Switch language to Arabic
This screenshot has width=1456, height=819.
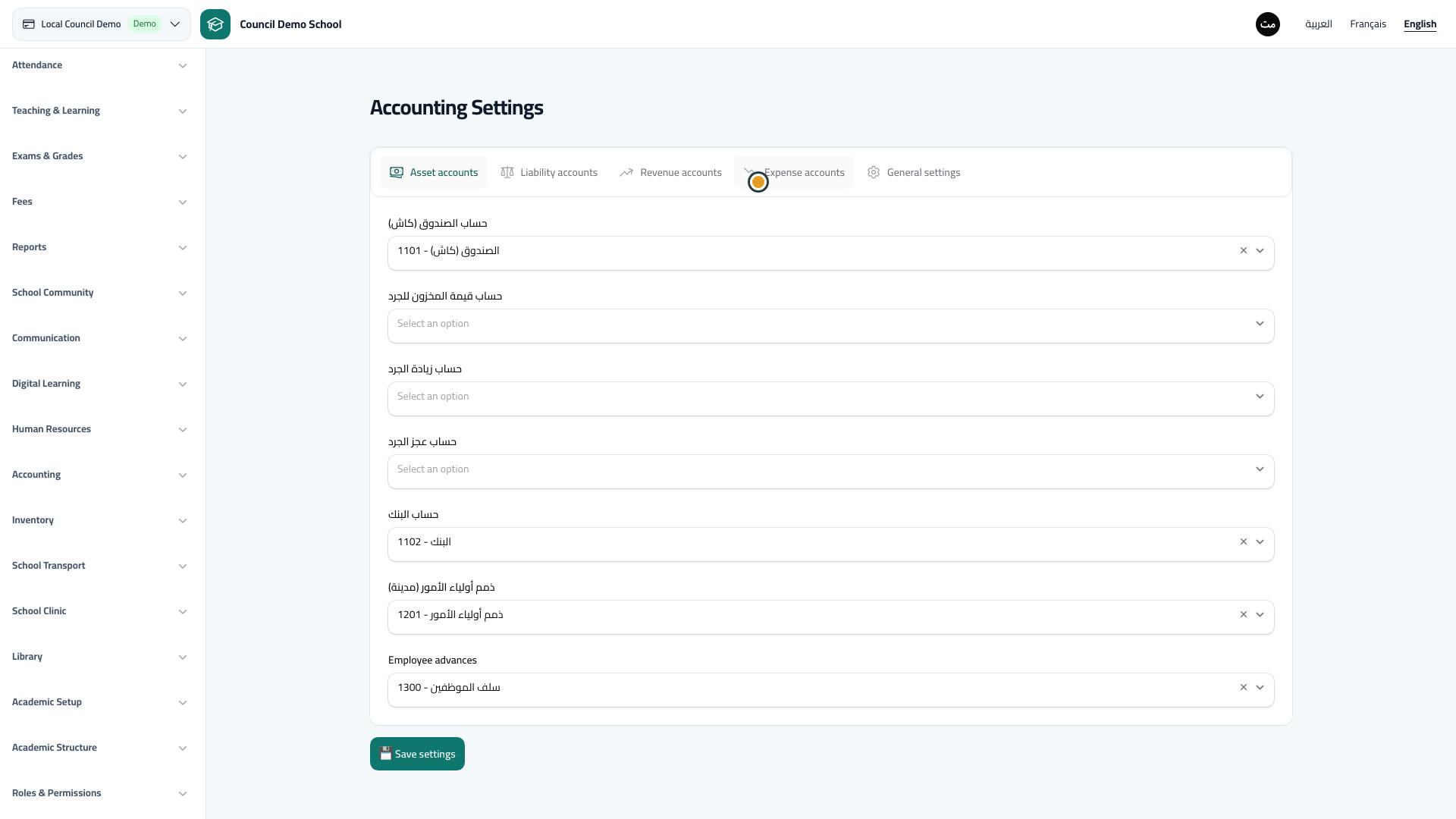pyautogui.click(x=1319, y=24)
